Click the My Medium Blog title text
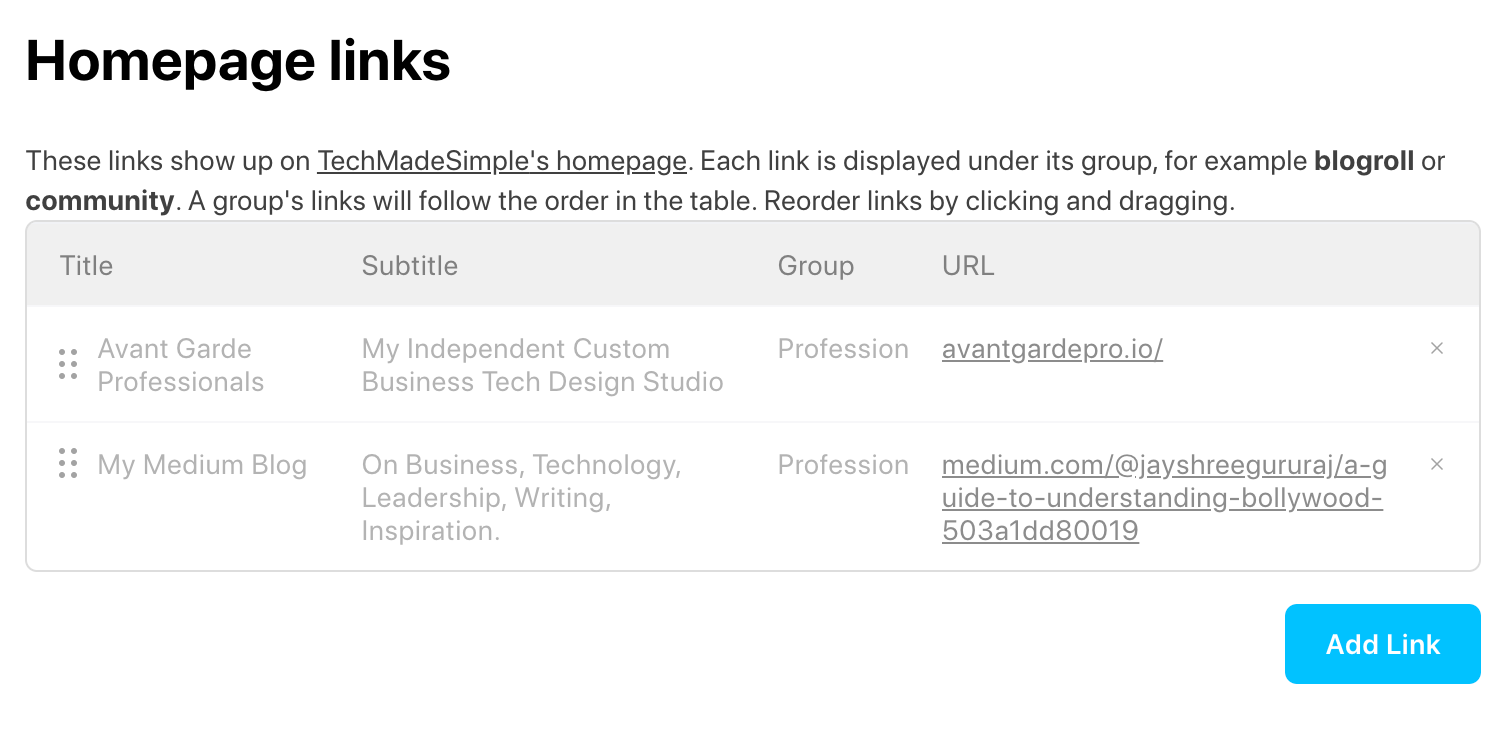Viewport: 1496px width, 750px height. pyautogui.click(x=201, y=464)
